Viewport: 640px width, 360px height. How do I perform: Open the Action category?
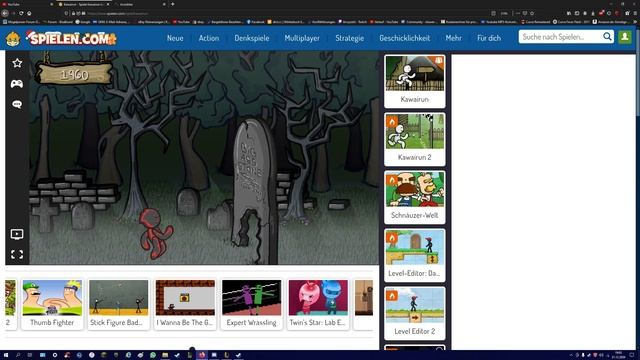pos(209,38)
